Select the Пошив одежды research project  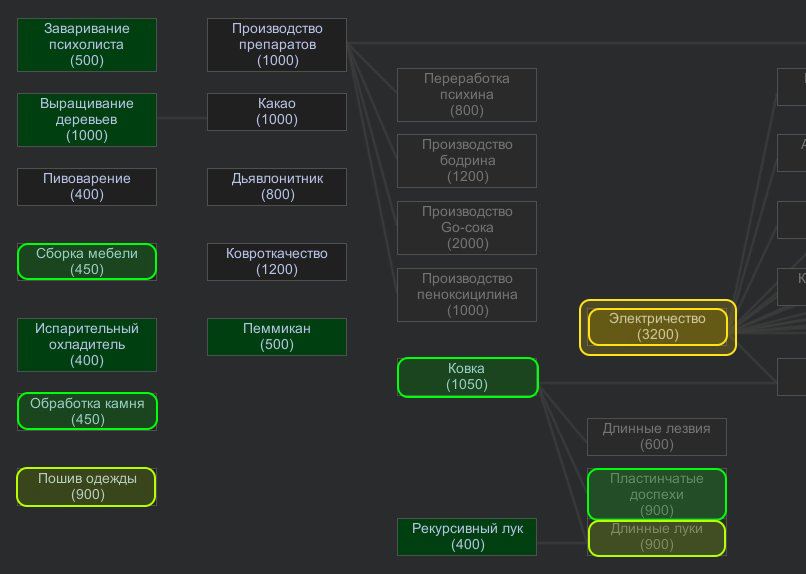87,486
